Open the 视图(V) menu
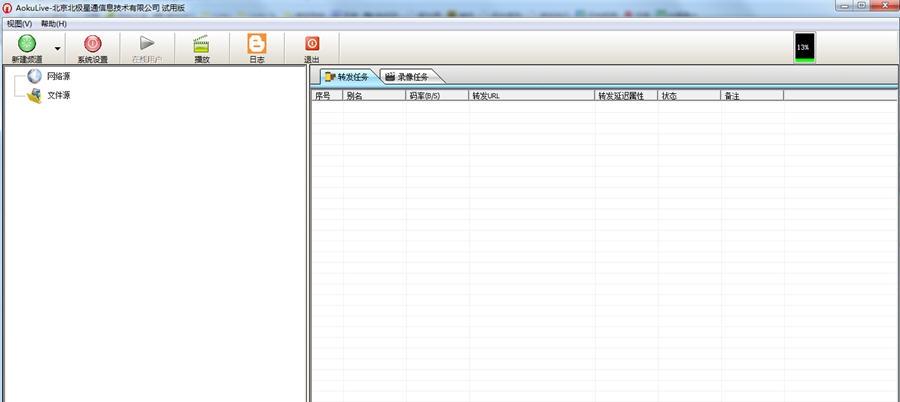The image size is (900, 402). (20, 24)
